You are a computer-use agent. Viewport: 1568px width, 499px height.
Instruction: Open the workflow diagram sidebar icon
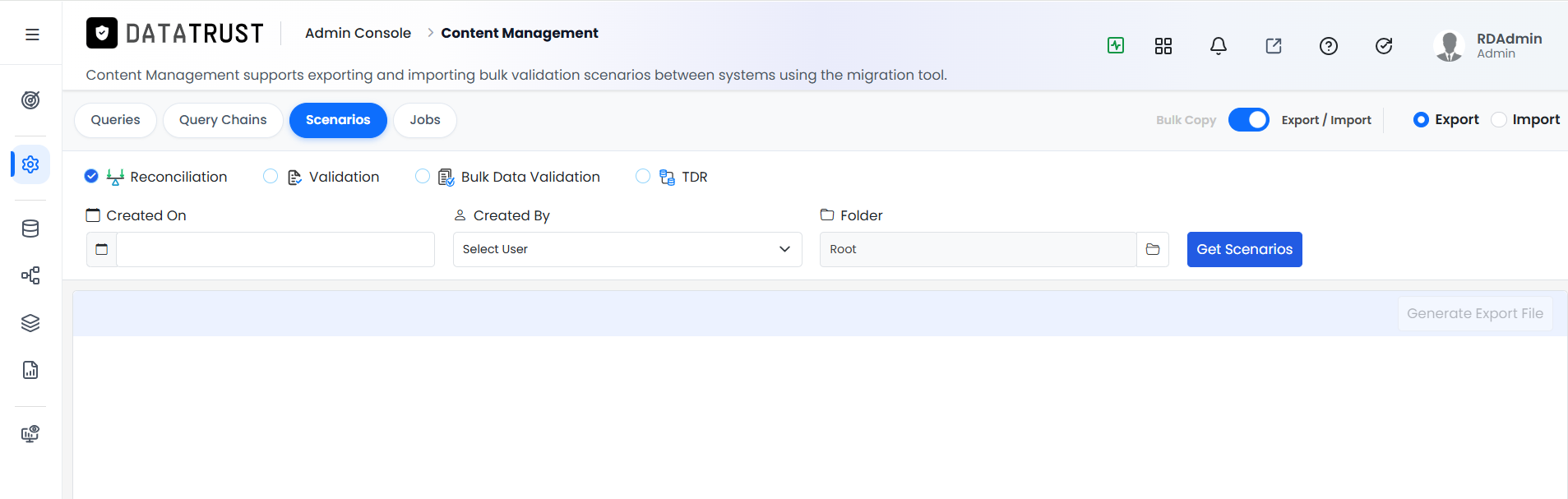point(30,275)
